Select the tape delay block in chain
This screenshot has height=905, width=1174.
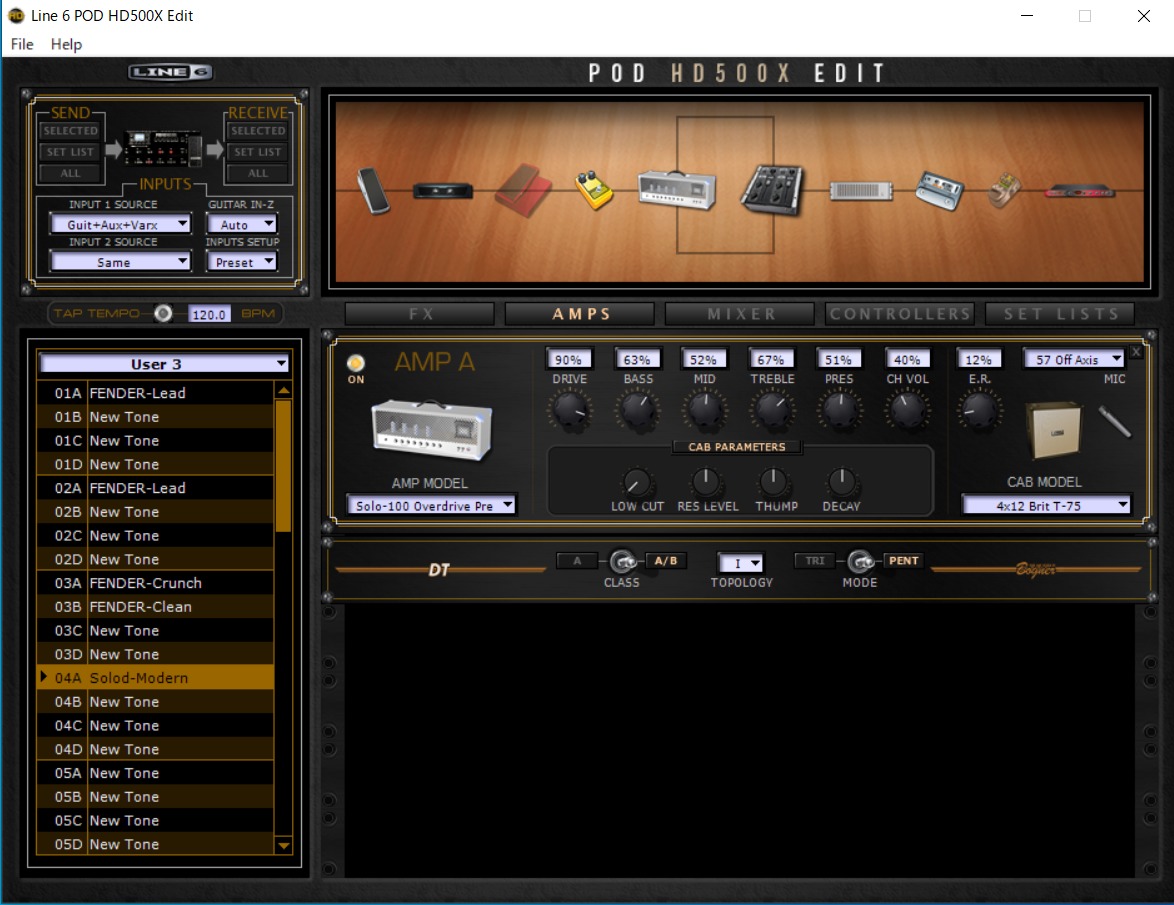click(x=940, y=191)
